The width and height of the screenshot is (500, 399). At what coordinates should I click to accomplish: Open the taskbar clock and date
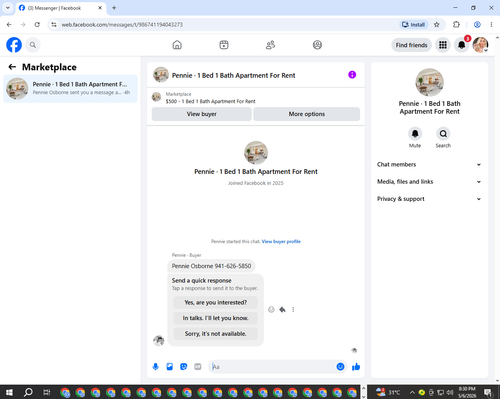pos(467,392)
